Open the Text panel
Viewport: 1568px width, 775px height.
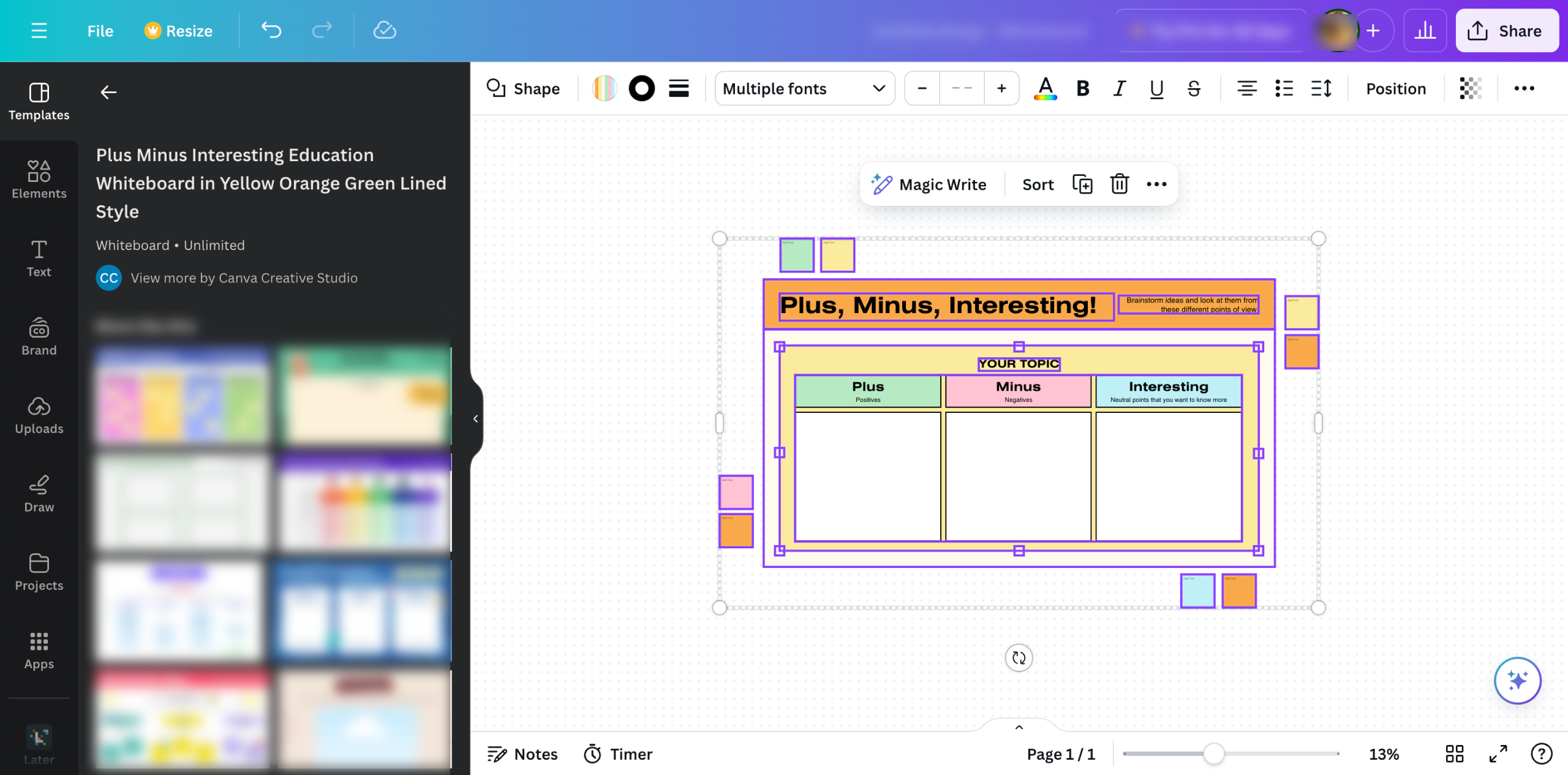click(39, 258)
